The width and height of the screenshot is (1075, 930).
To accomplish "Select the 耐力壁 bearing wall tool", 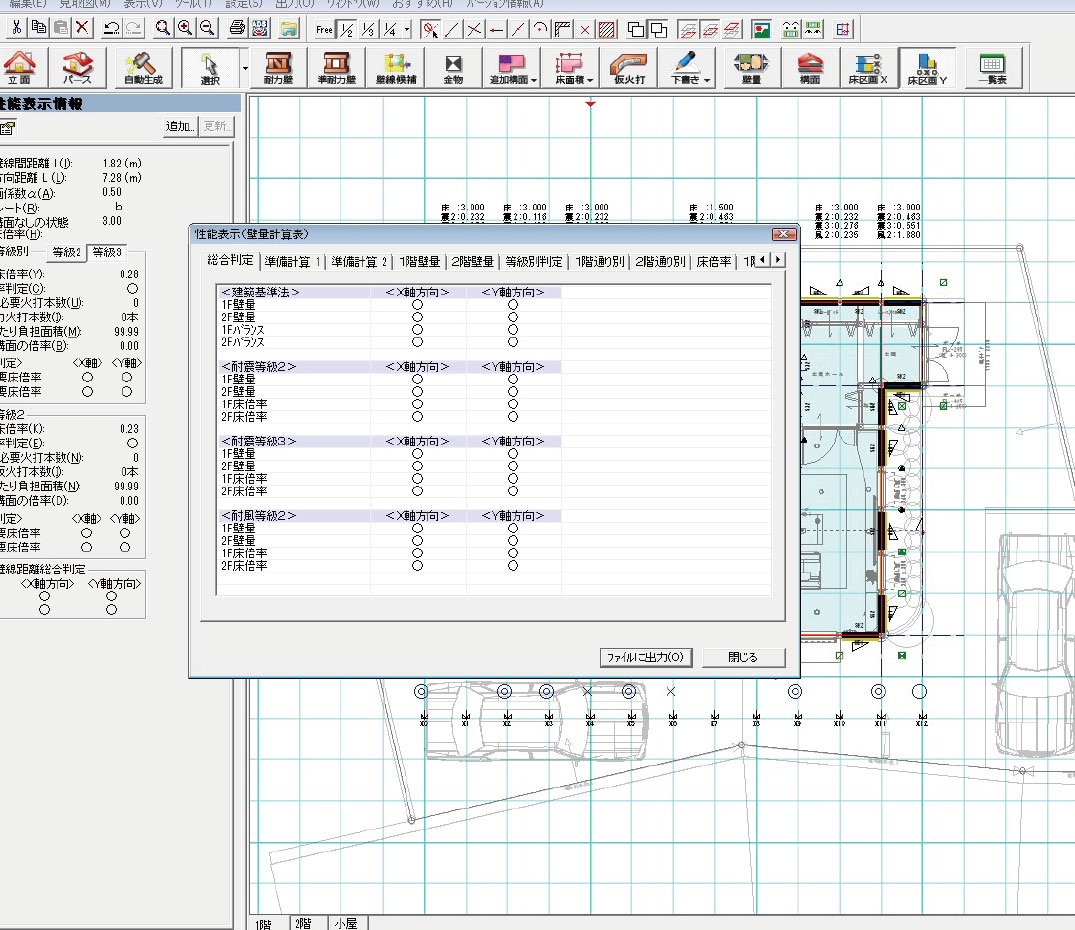I will [x=278, y=68].
